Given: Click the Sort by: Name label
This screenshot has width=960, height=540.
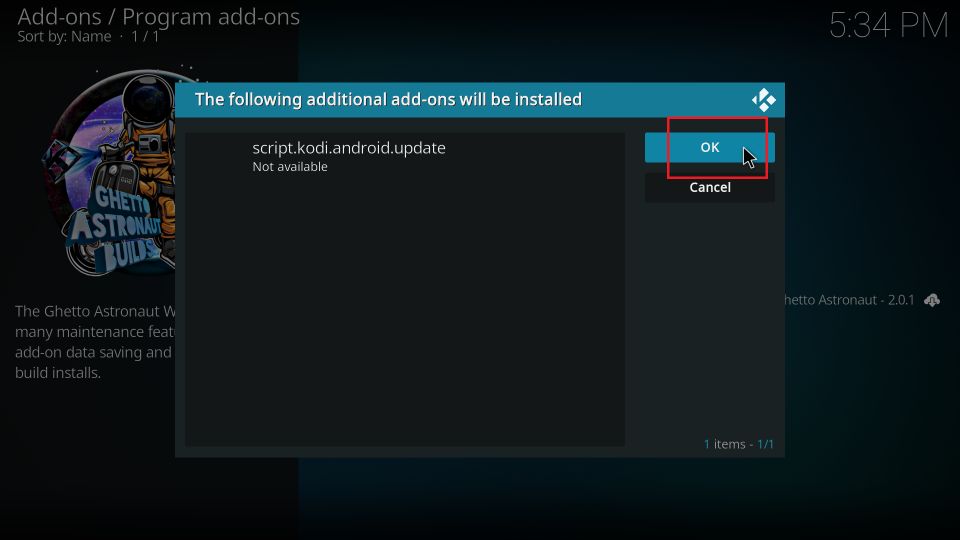Looking at the screenshot, I should pyautogui.click(x=64, y=37).
